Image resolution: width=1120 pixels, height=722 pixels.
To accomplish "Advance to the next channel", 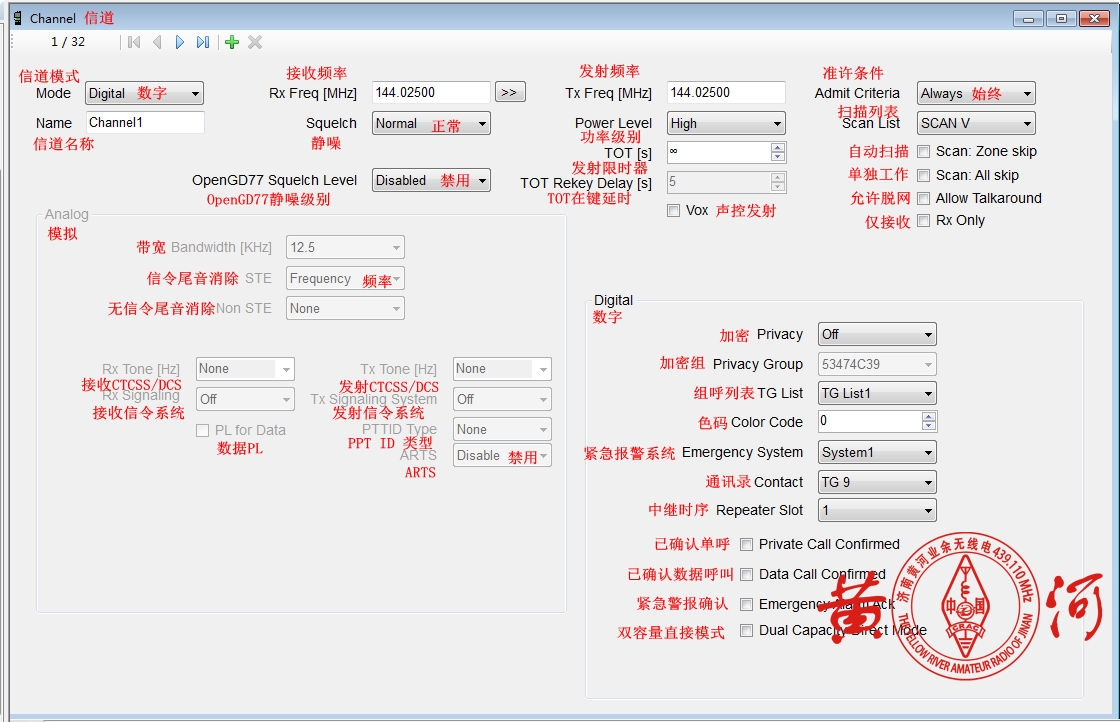I will pos(180,42).
